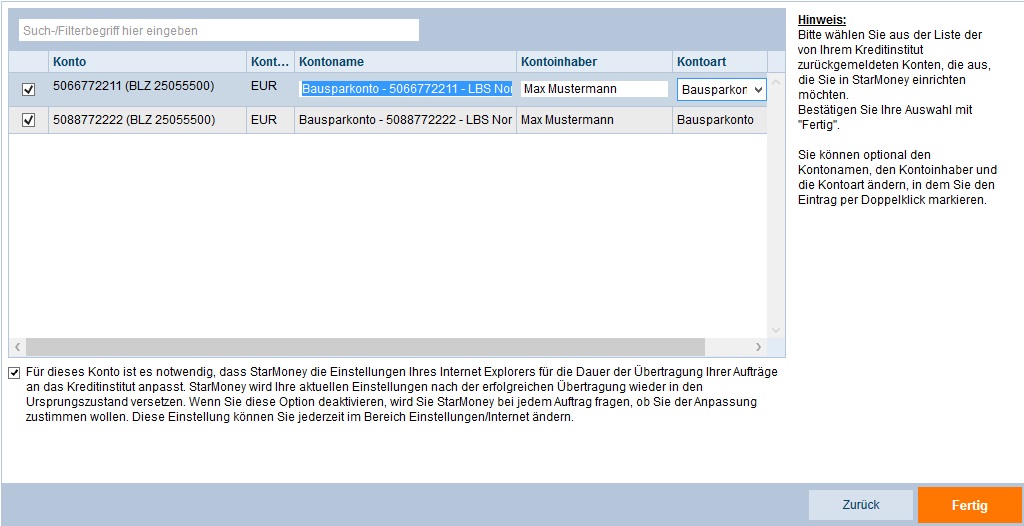Click the horizontal scrollbar thumb
The width and height of the screenshot is (1024, 526).
(366, 347)
